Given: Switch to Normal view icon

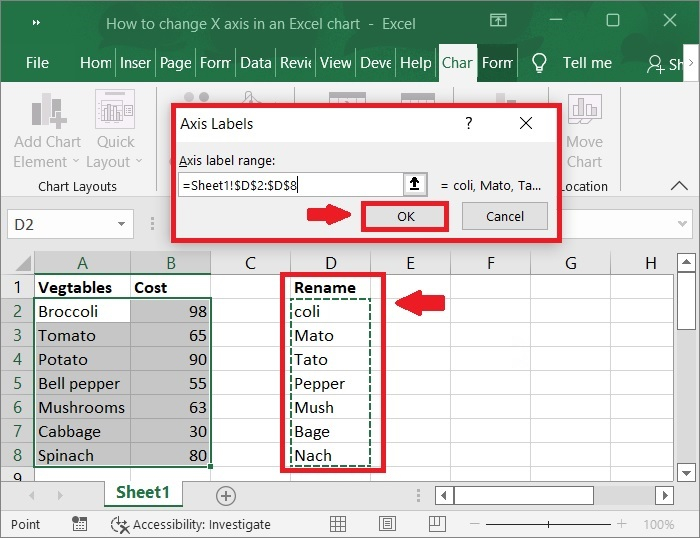Looking at the screenshot, I should point(338,524).
